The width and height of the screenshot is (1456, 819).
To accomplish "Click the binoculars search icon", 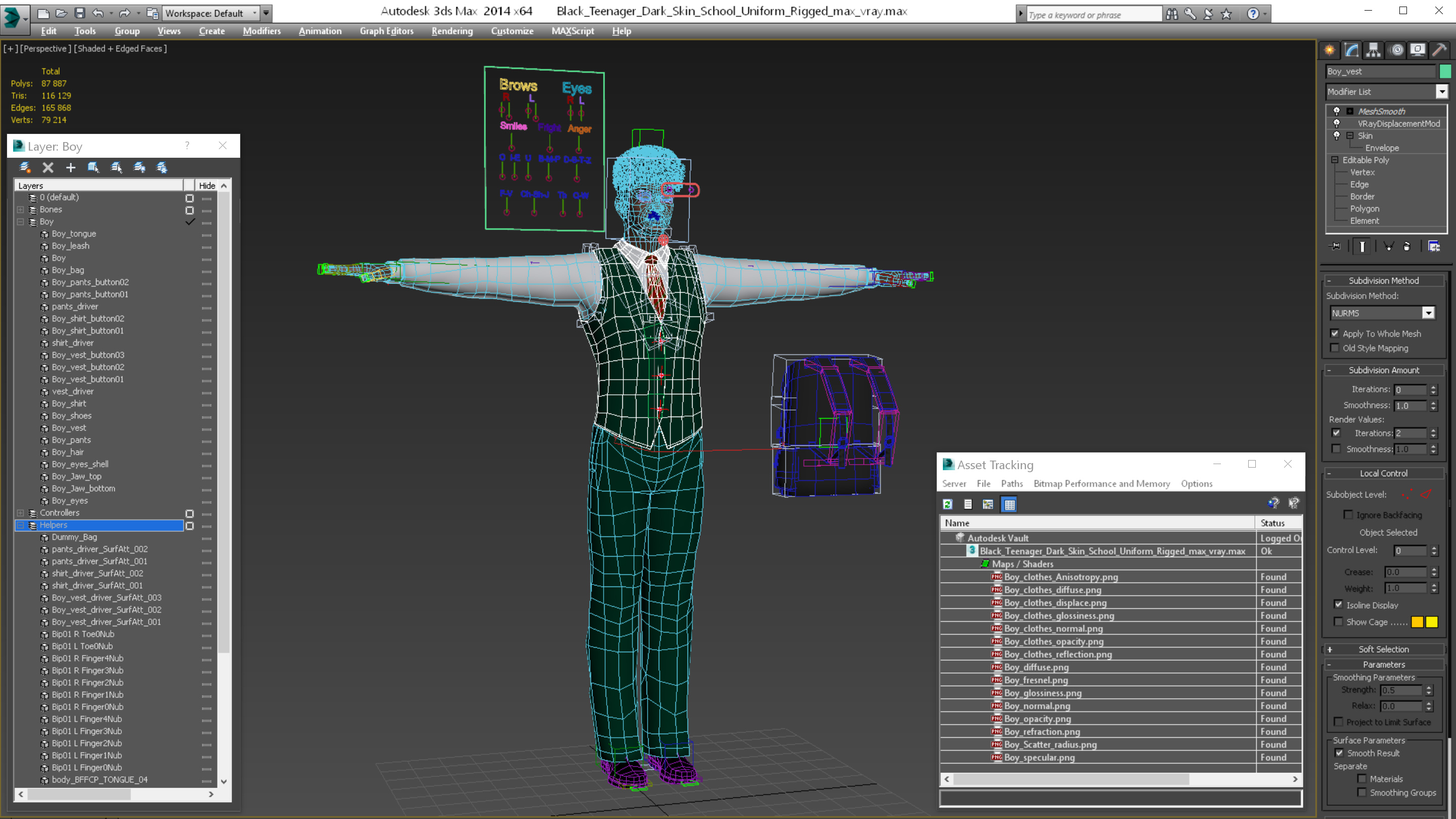I will [x=1172, y=14].
